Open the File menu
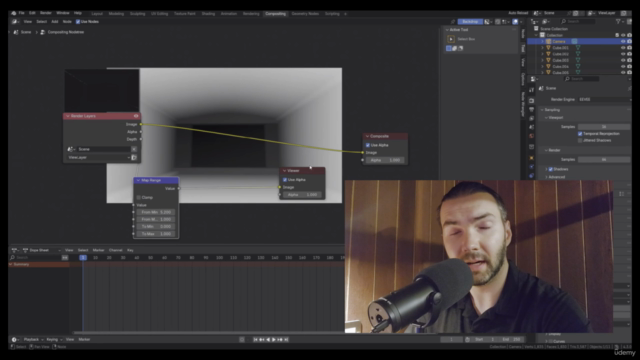 click(x=21, y=13)
